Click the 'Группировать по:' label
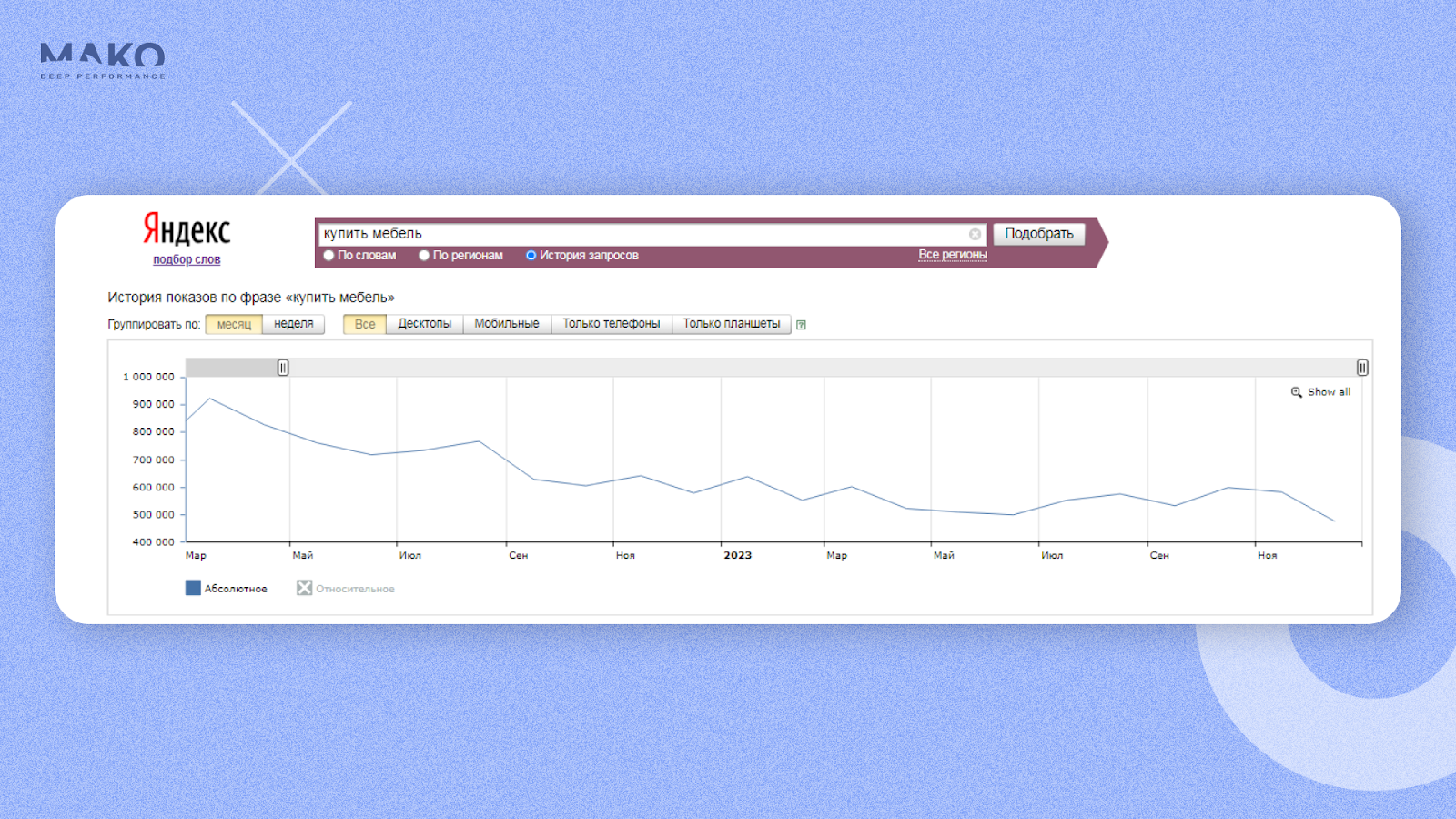This screenshot has width=1456, height=819. 154,325
